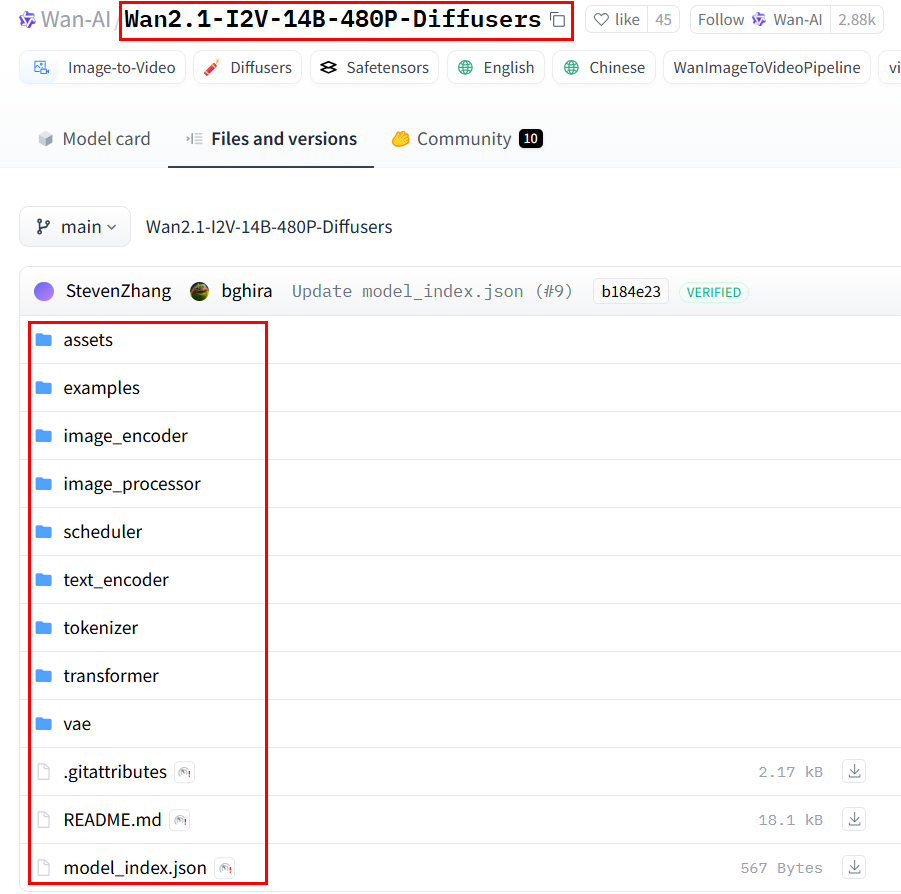The width and height of the screenshot is (901, 894).
Task: Select the WanImageToVideoPipeline tag
Action: coord(767,68)
